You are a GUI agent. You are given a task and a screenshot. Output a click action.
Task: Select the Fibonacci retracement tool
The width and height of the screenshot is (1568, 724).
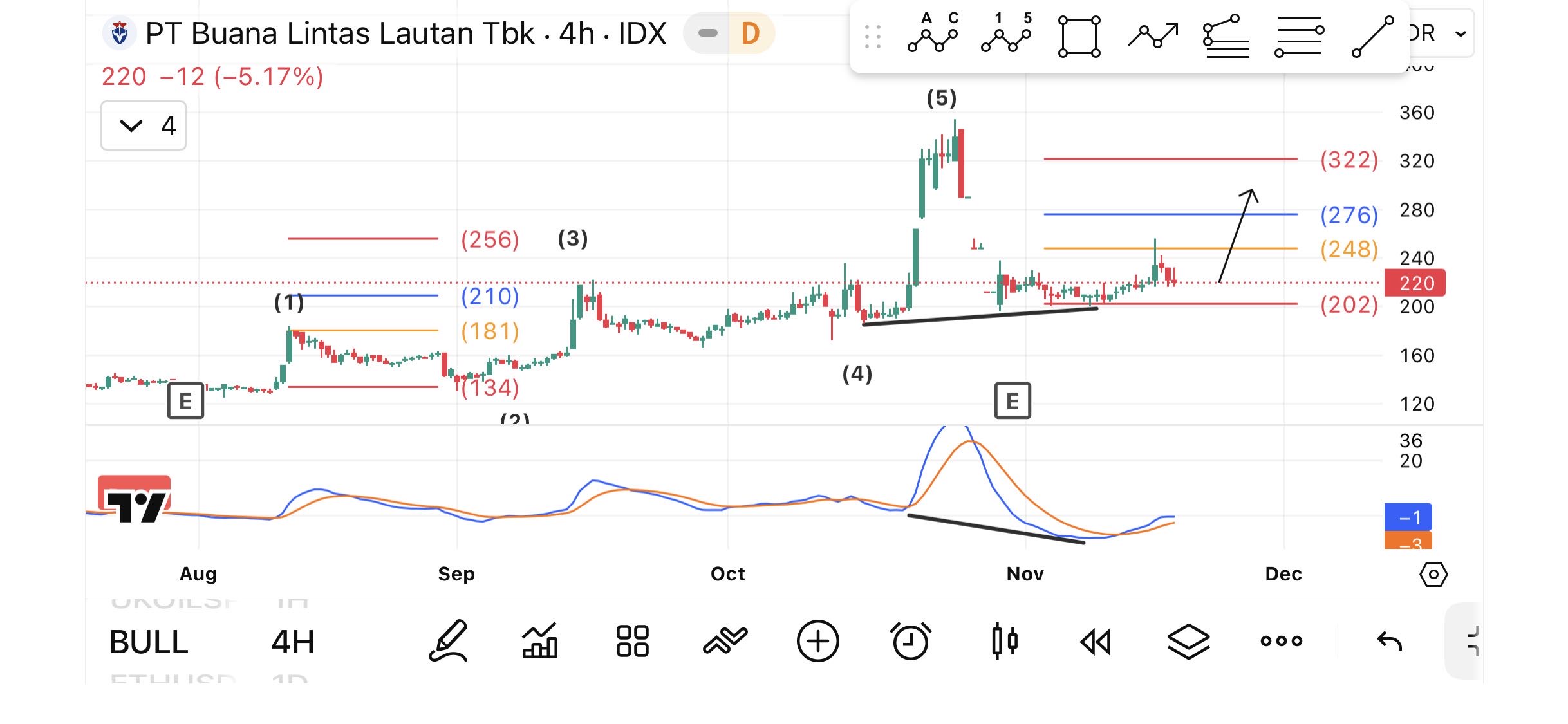pos(1226,37)
